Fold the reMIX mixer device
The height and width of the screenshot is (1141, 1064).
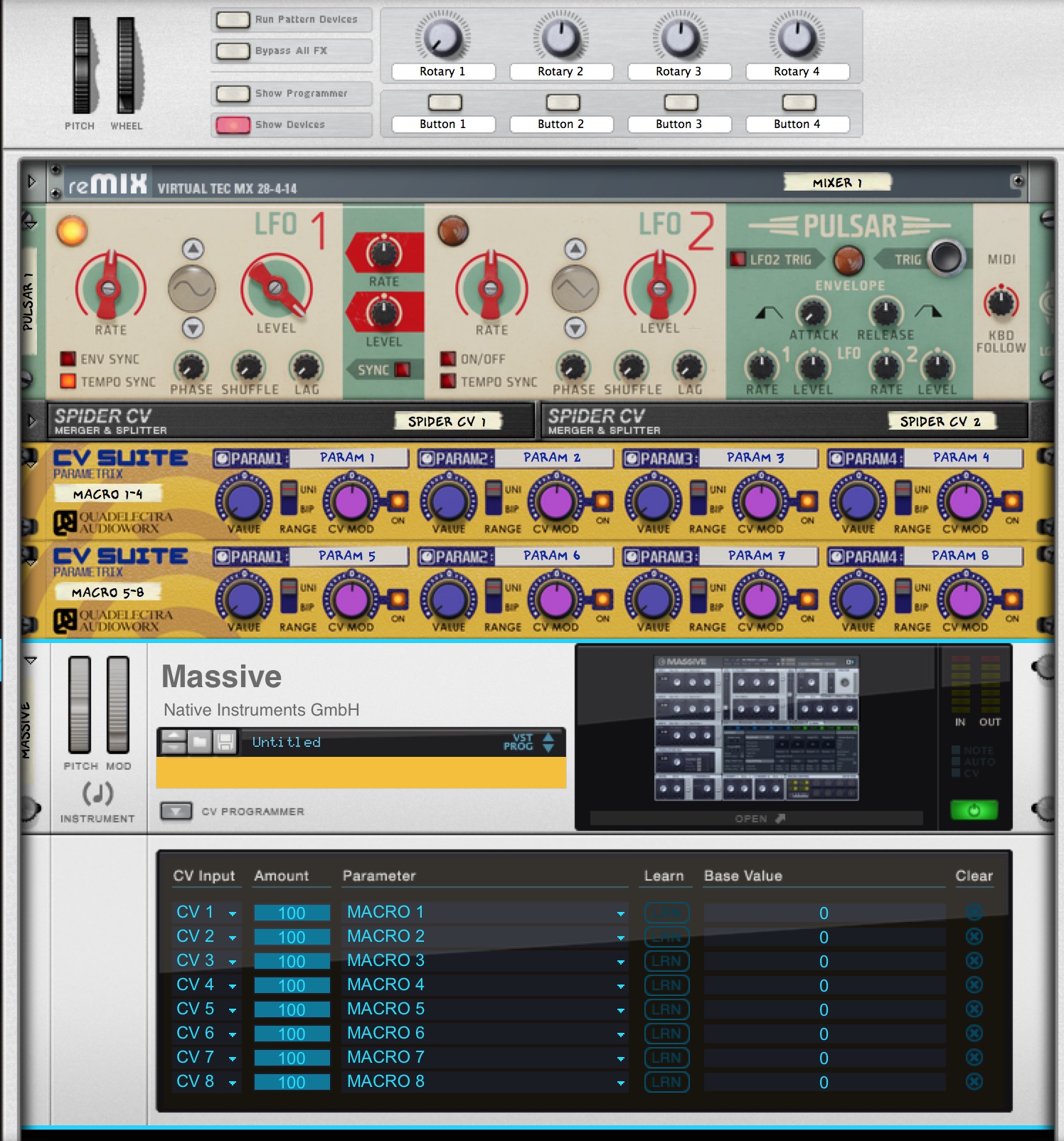click(x=31, y=181)
